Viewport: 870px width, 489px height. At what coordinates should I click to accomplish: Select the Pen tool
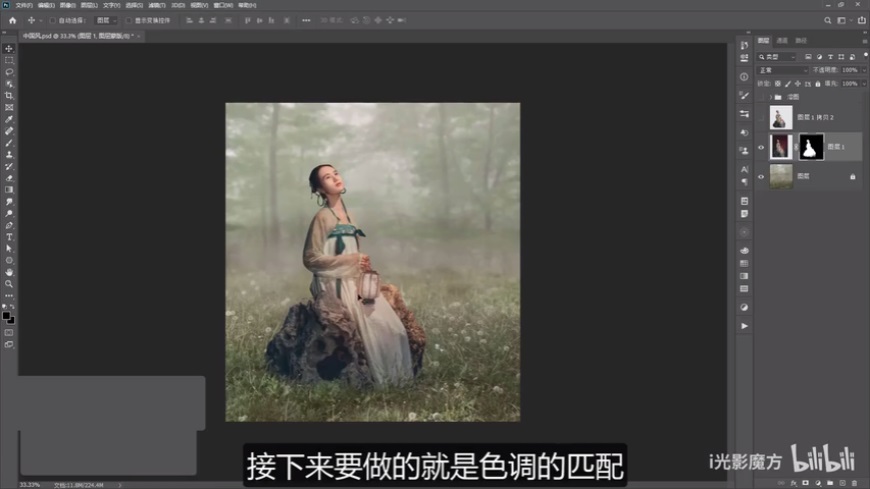click(x=9, y=225)
